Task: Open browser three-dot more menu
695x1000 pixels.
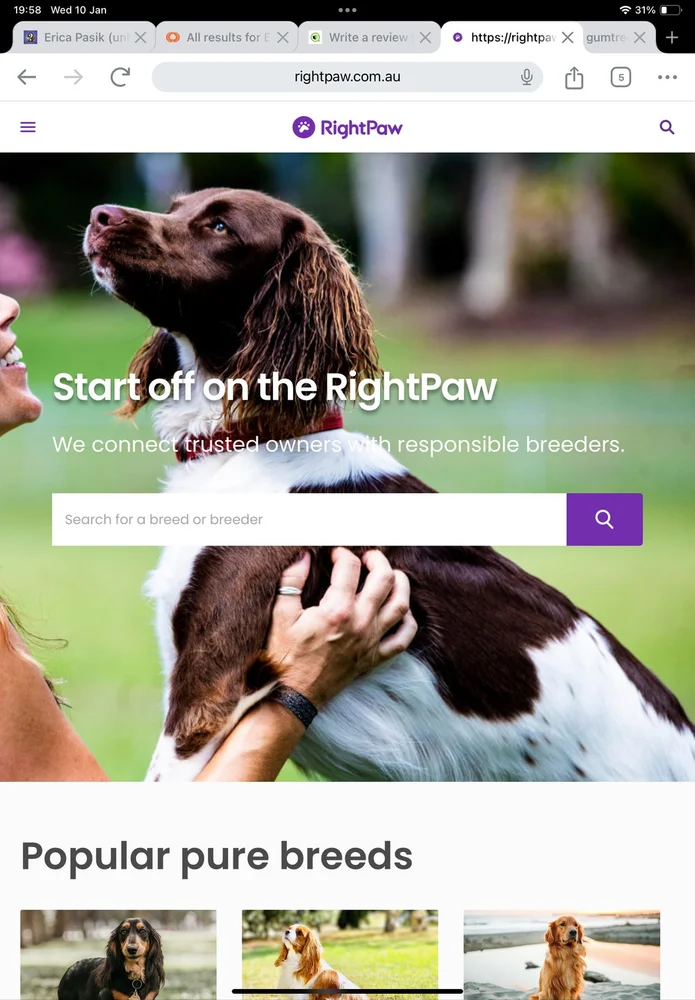Action: pyautogui.click(x=667, y=77)
